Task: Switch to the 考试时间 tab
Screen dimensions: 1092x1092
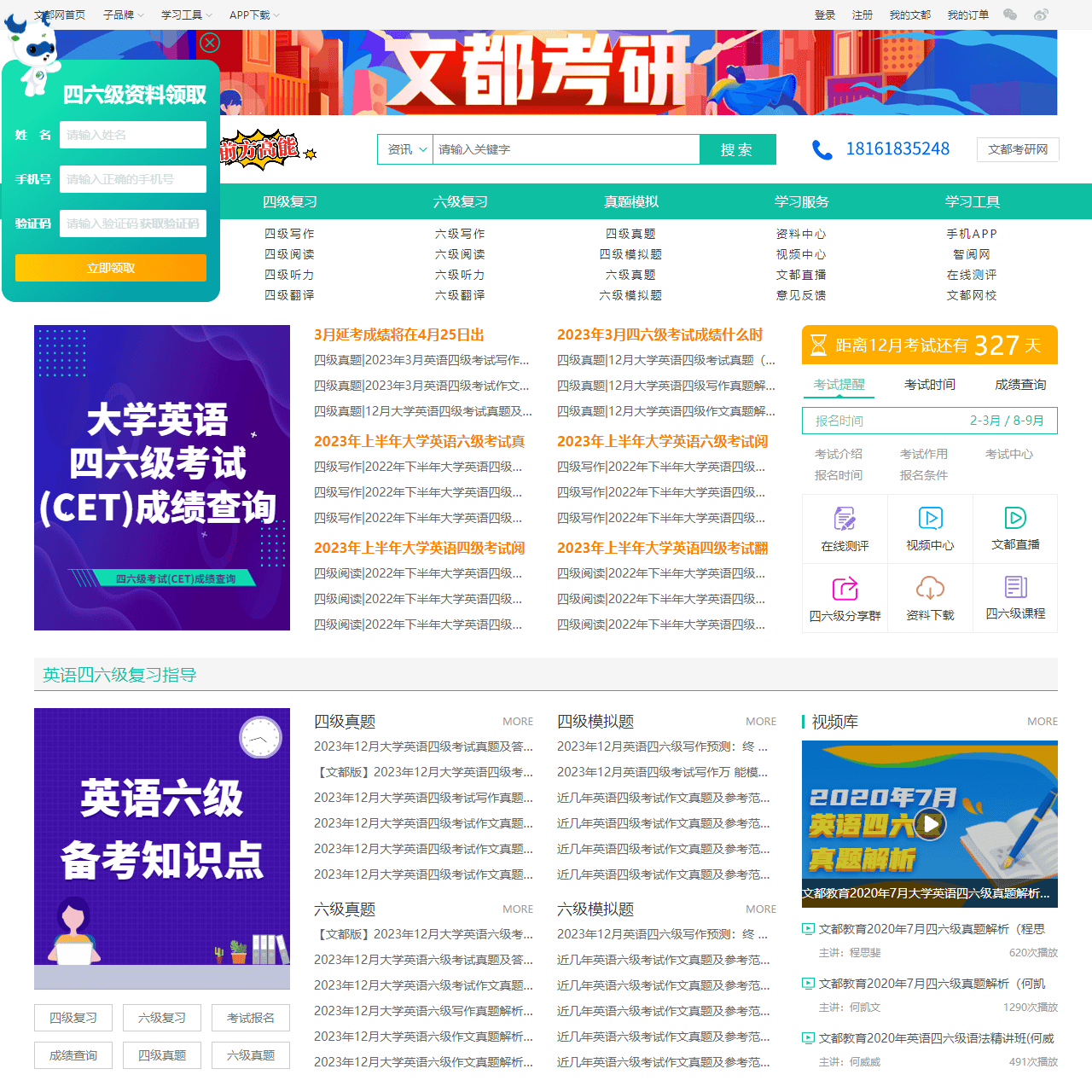Action: 929,385
